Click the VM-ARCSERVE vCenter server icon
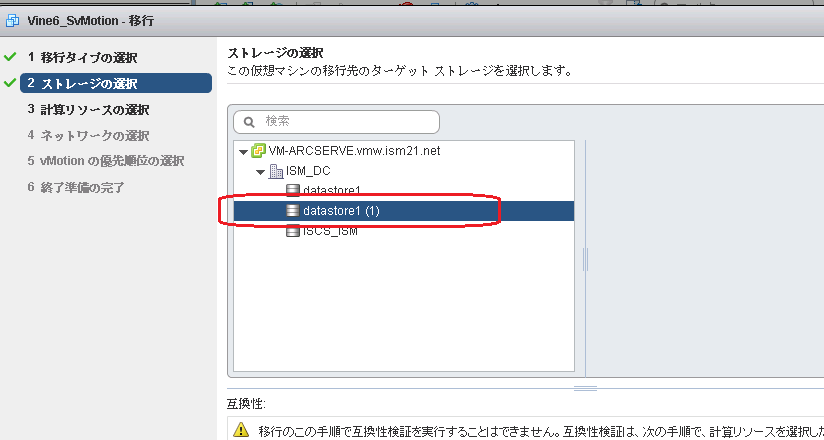The image size is (824, 440). pyautogui.click(x=259, y=151)
